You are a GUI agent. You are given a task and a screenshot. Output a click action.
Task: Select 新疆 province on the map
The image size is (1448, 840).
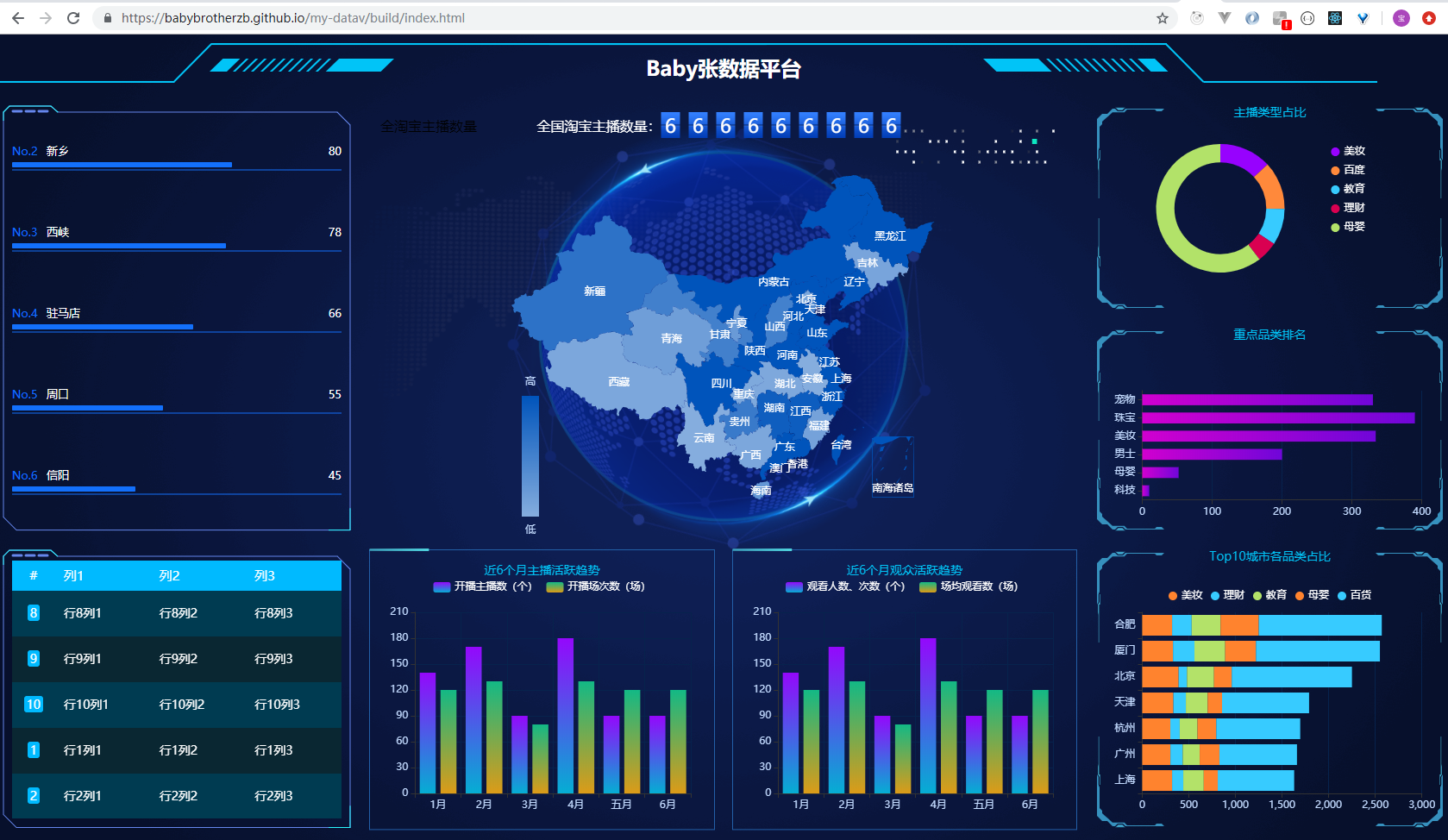595,291
